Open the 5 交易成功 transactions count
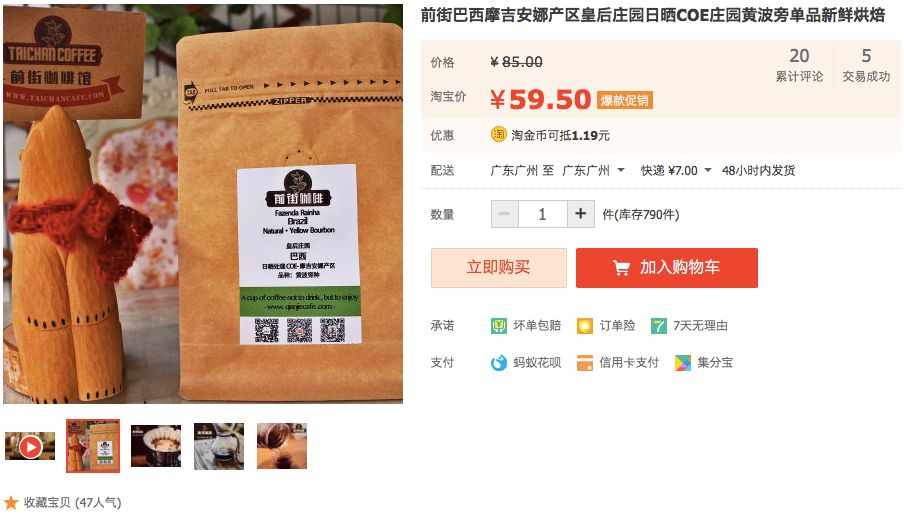904x517 pixels. 866,65
